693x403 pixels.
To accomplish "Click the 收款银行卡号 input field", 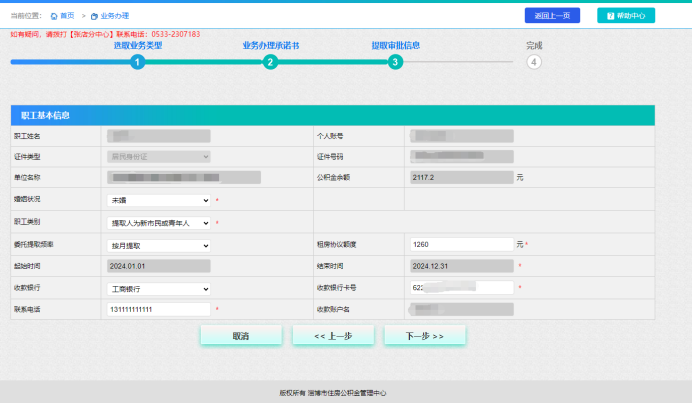I will pyautogui.click(x=462, y=288).
